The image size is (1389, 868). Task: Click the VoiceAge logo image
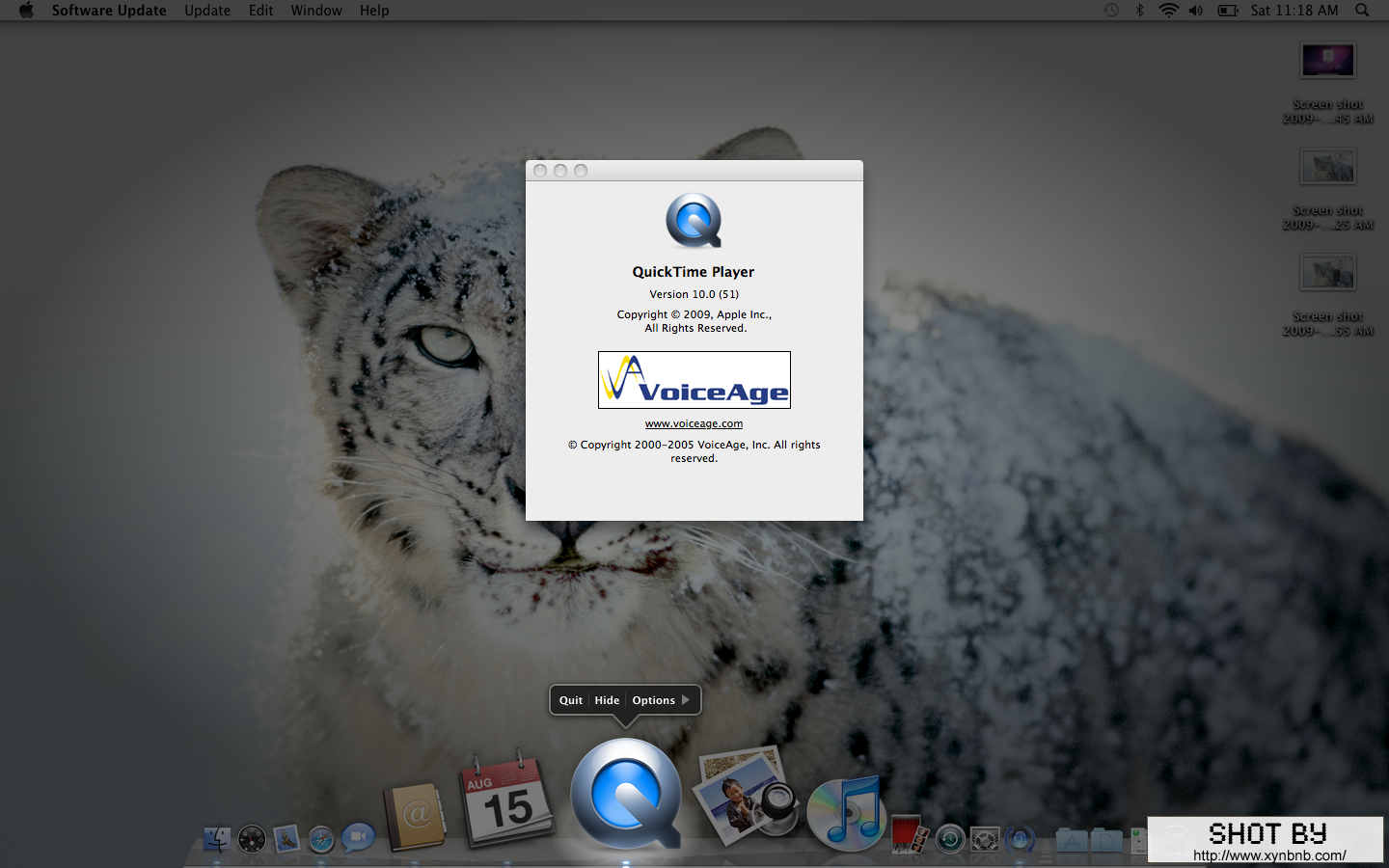pos(694,380)
